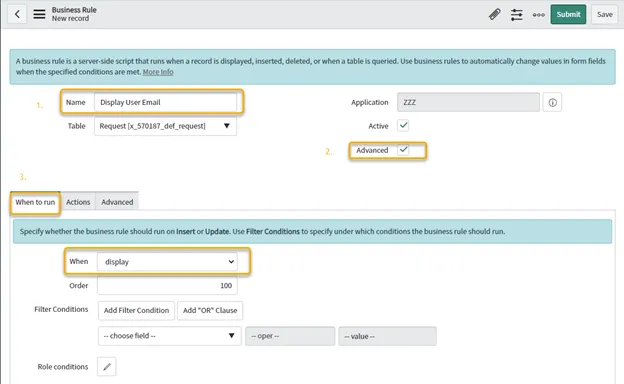This screenshot has width=624, height=384.
Task: Click the Add Filter Condition button
Action: [136, 310]
